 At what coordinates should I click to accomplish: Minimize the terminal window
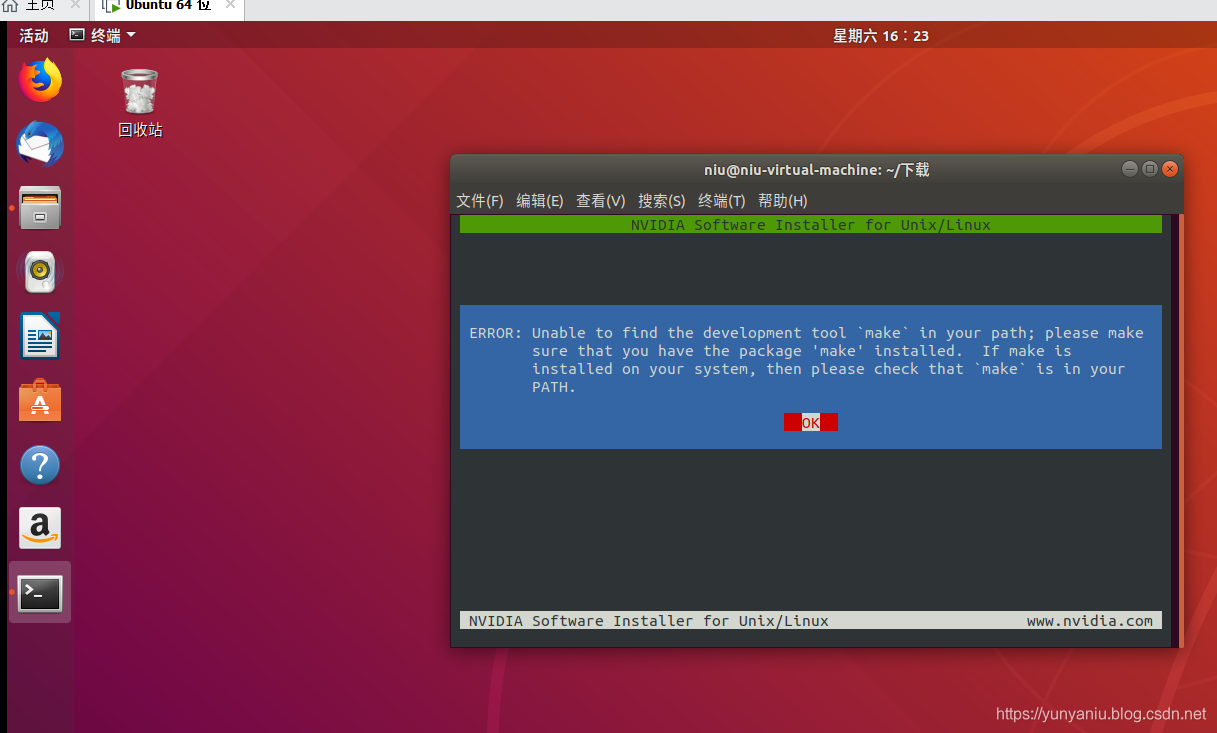point(1130,169)
